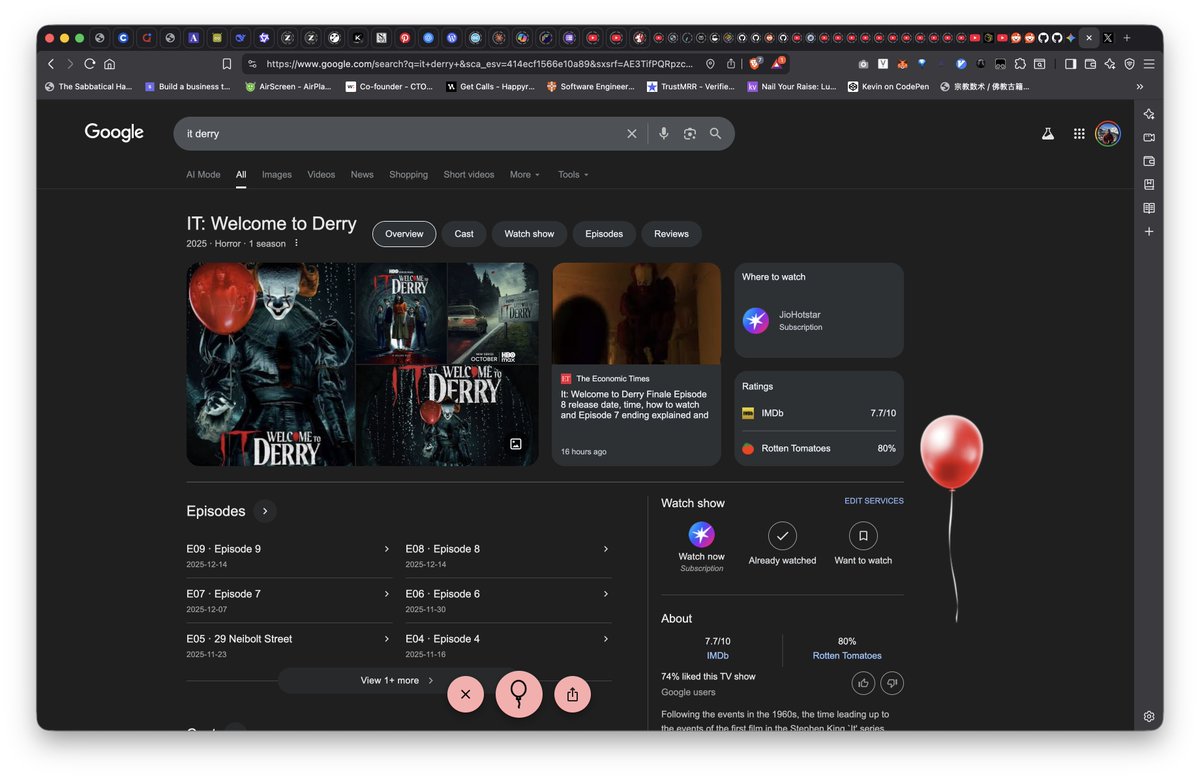This screenshot has width=1200, height=779.
Task: Open Search Labs flask icon
Action: (1048, 134)
